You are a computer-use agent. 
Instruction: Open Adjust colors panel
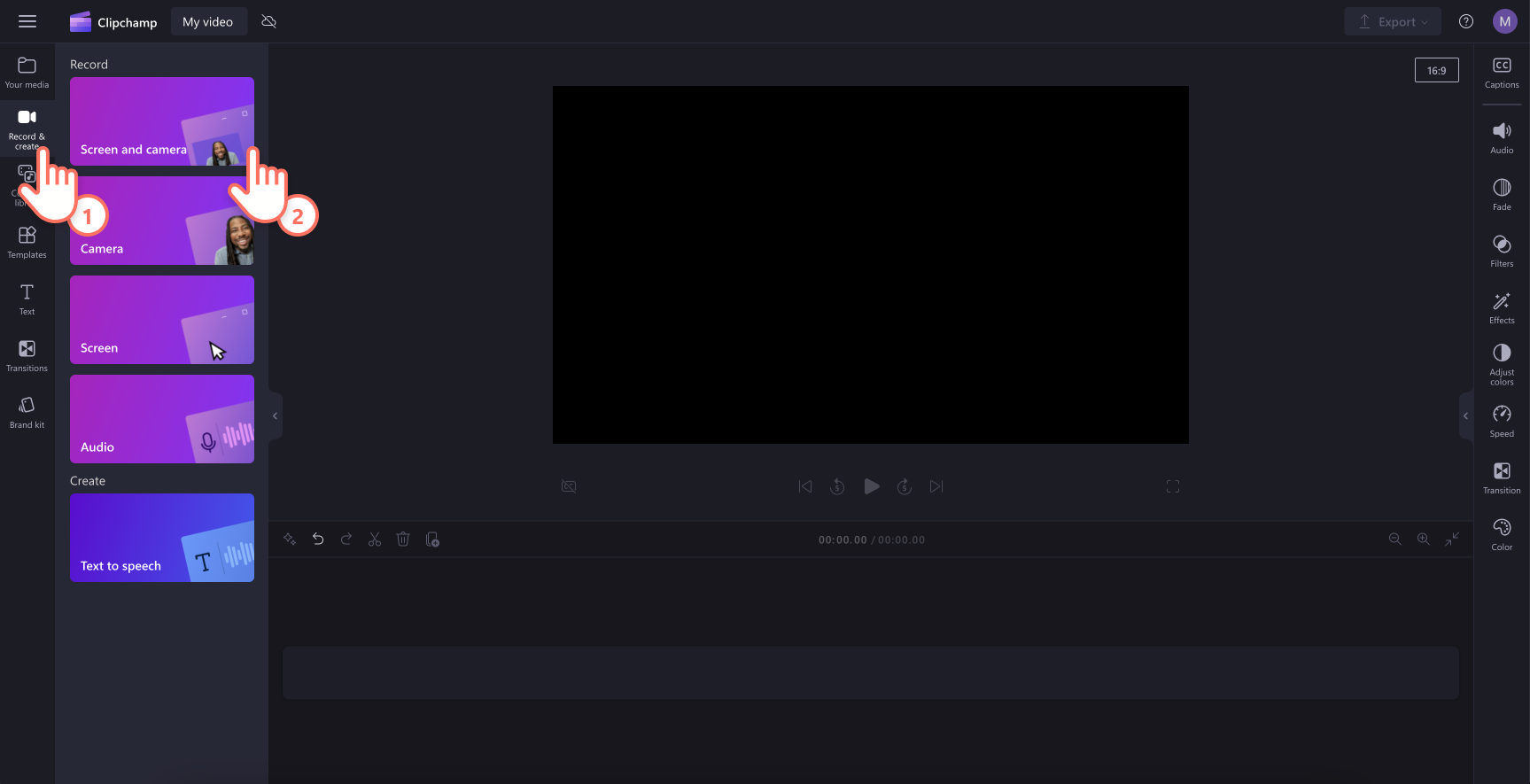1502,365
